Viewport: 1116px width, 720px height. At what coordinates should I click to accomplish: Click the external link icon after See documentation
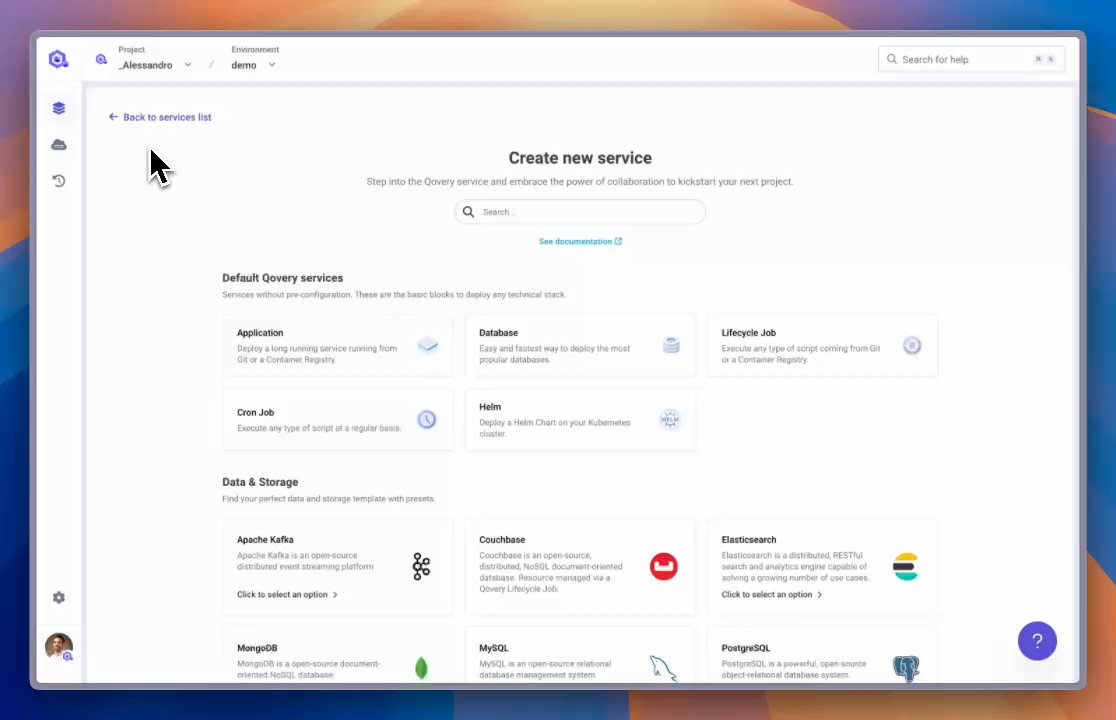pos(618,241)
